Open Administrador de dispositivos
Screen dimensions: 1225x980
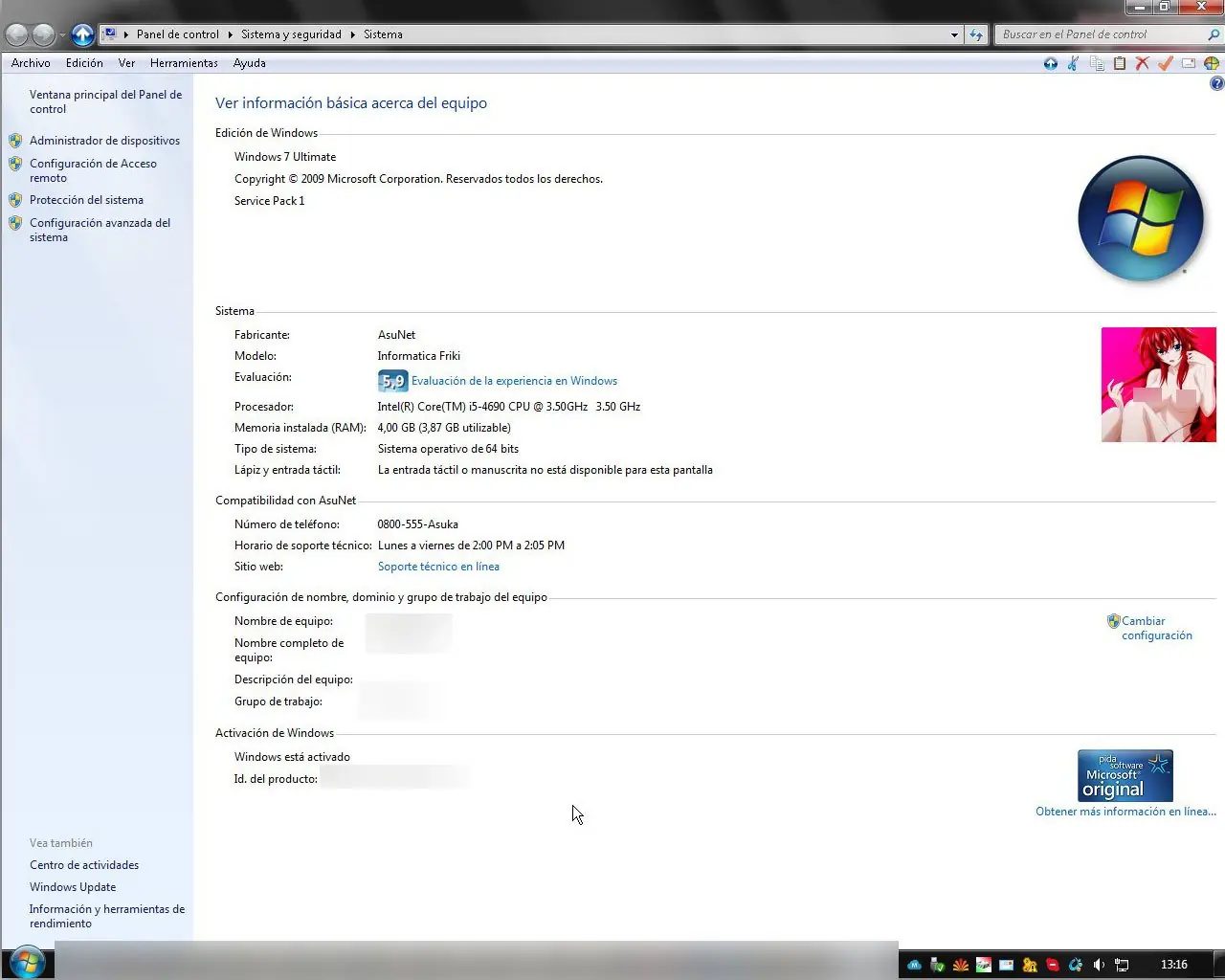tap(104, 141)
